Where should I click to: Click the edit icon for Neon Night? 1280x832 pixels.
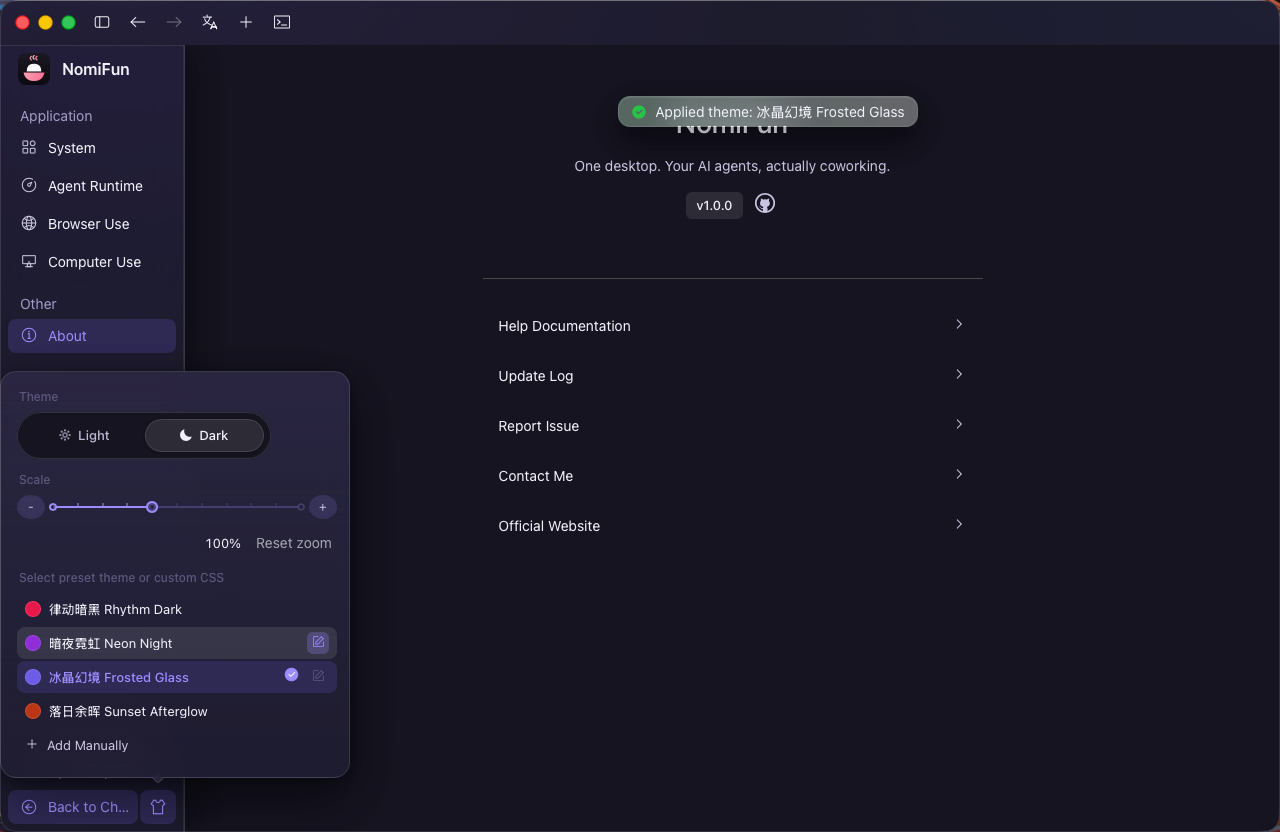coord(318,642)
